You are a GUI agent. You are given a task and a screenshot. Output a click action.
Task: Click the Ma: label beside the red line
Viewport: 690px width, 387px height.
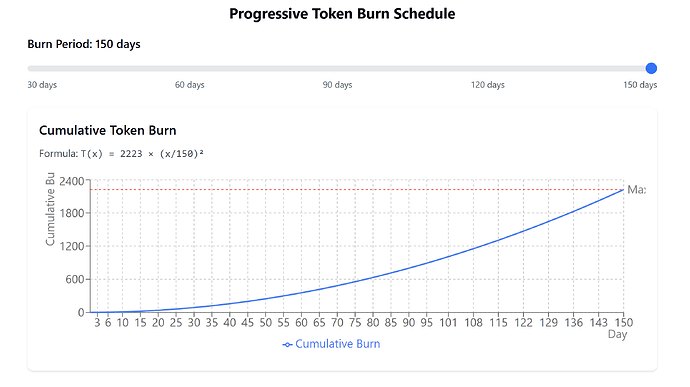[x=636, y=190]
